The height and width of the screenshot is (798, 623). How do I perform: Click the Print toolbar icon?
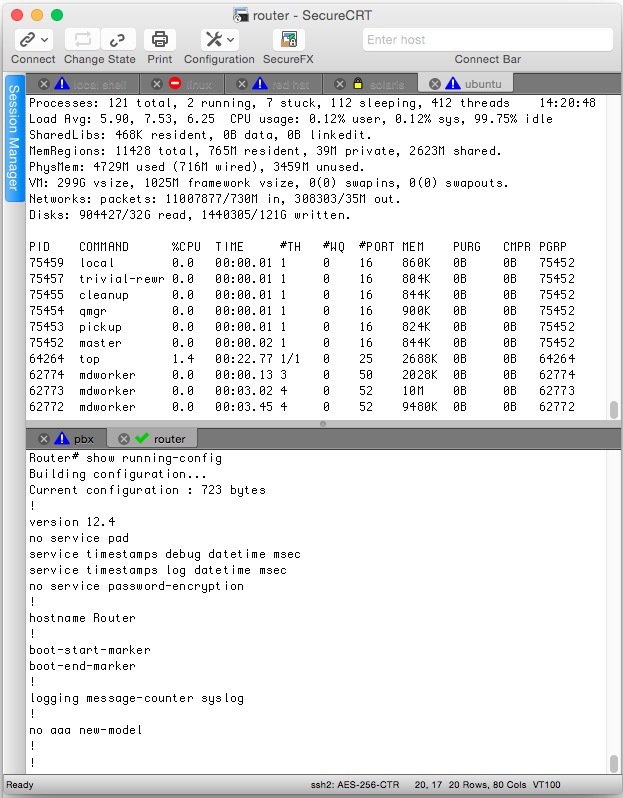pos(159,39)
